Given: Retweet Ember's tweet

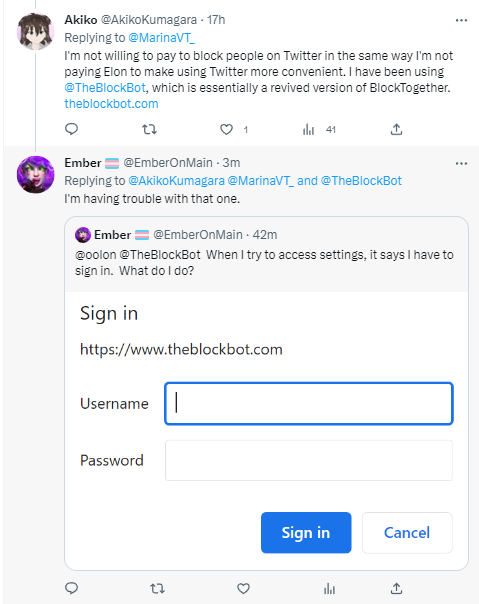Looking at the screenshot, I should pos(157,588).
